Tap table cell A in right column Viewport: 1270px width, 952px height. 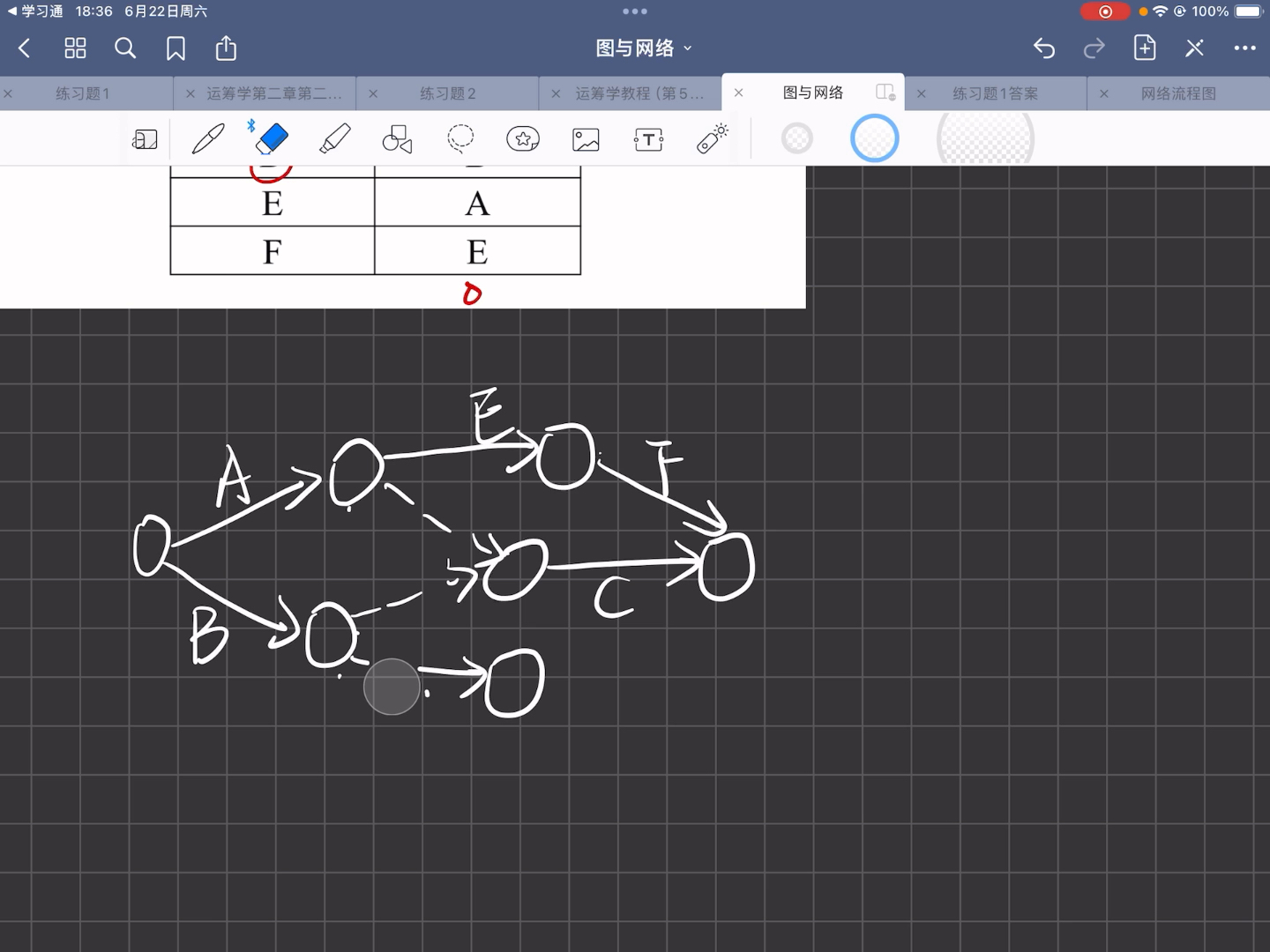click(x=477, y=203)
